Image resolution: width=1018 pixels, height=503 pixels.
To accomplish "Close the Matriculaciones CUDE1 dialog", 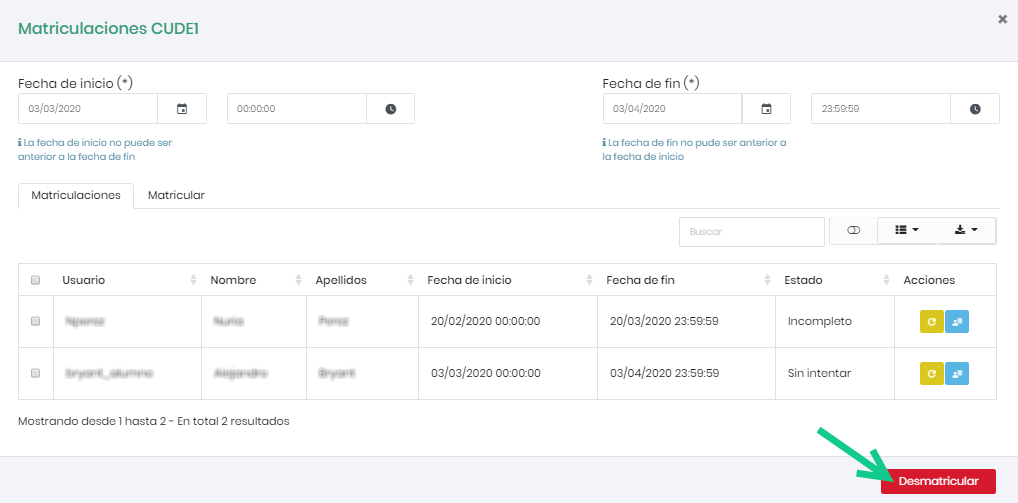I will coord(1002,19).
